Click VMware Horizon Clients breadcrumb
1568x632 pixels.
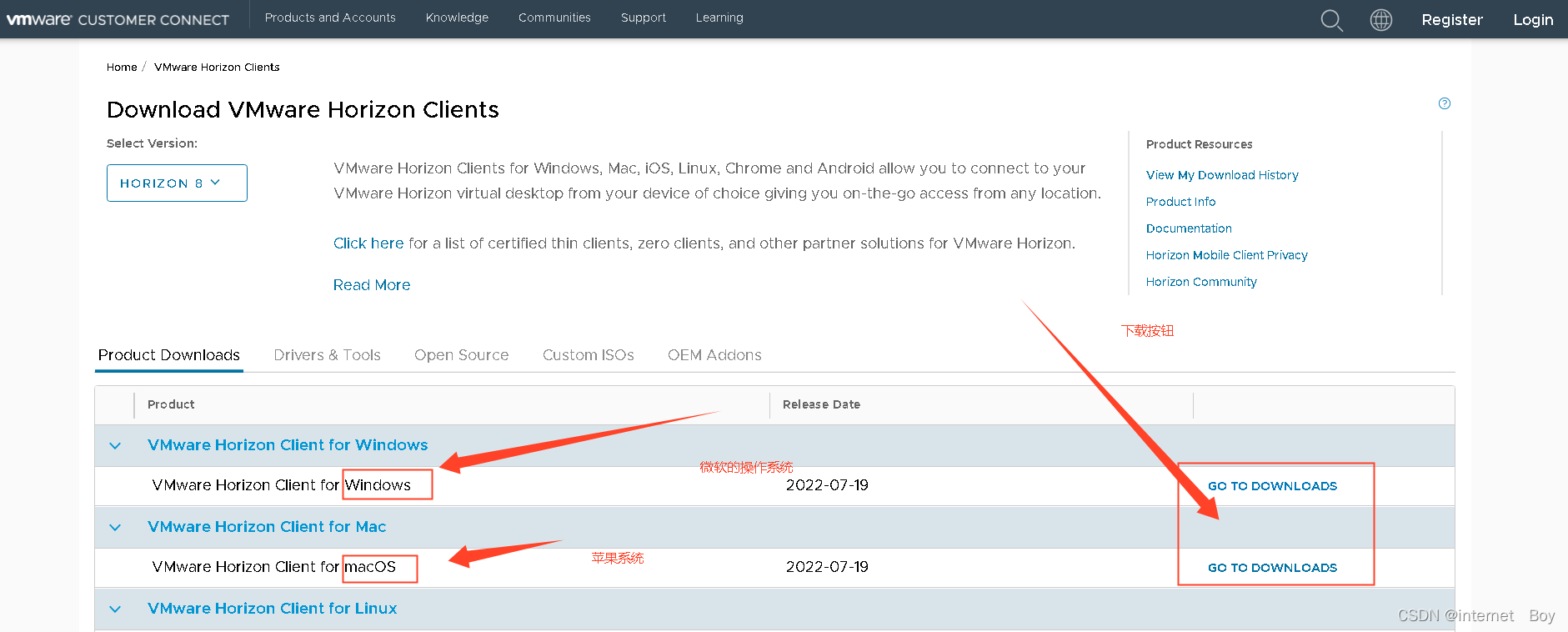coord(217,68)
